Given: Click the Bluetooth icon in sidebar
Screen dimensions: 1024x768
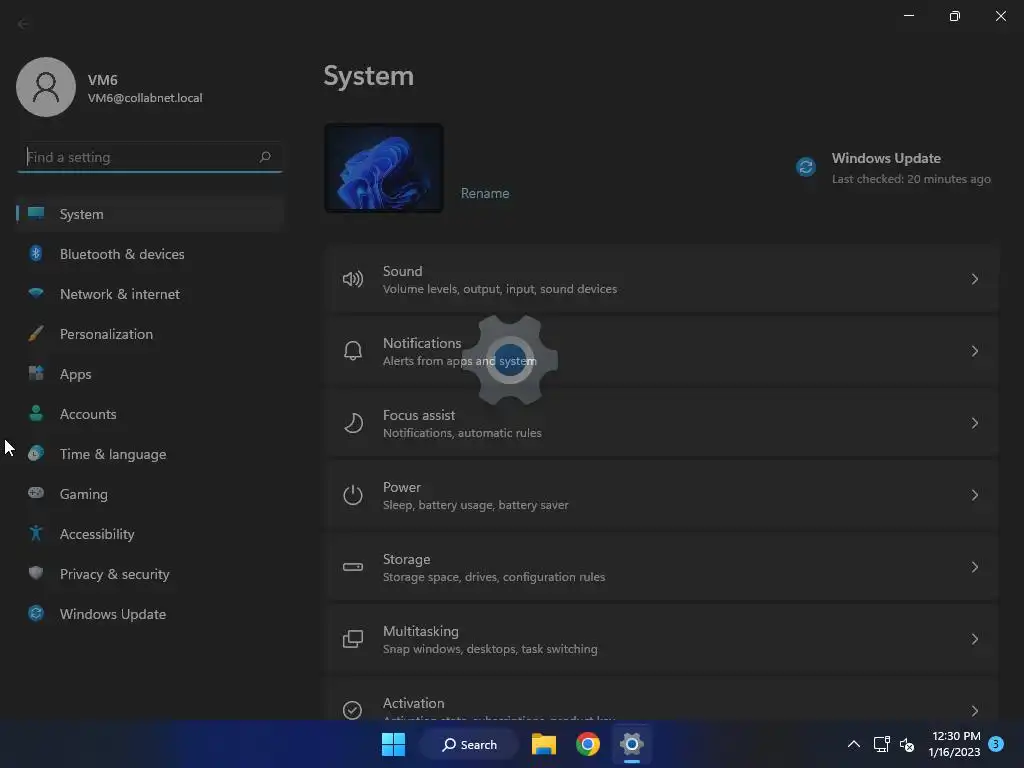Looking at the screenshot, I should pyautogui.click(x=36, y=253).
